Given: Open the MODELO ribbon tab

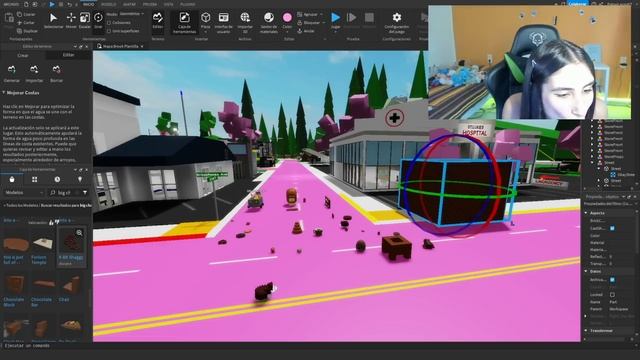Looking at the screenshot, I should 108,4.
